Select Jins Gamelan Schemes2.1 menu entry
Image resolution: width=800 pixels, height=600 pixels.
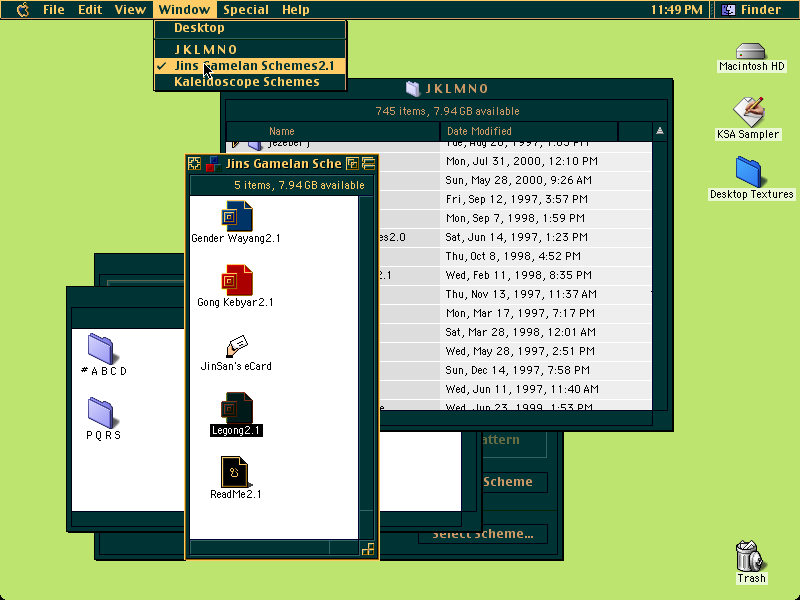point(250,66)
